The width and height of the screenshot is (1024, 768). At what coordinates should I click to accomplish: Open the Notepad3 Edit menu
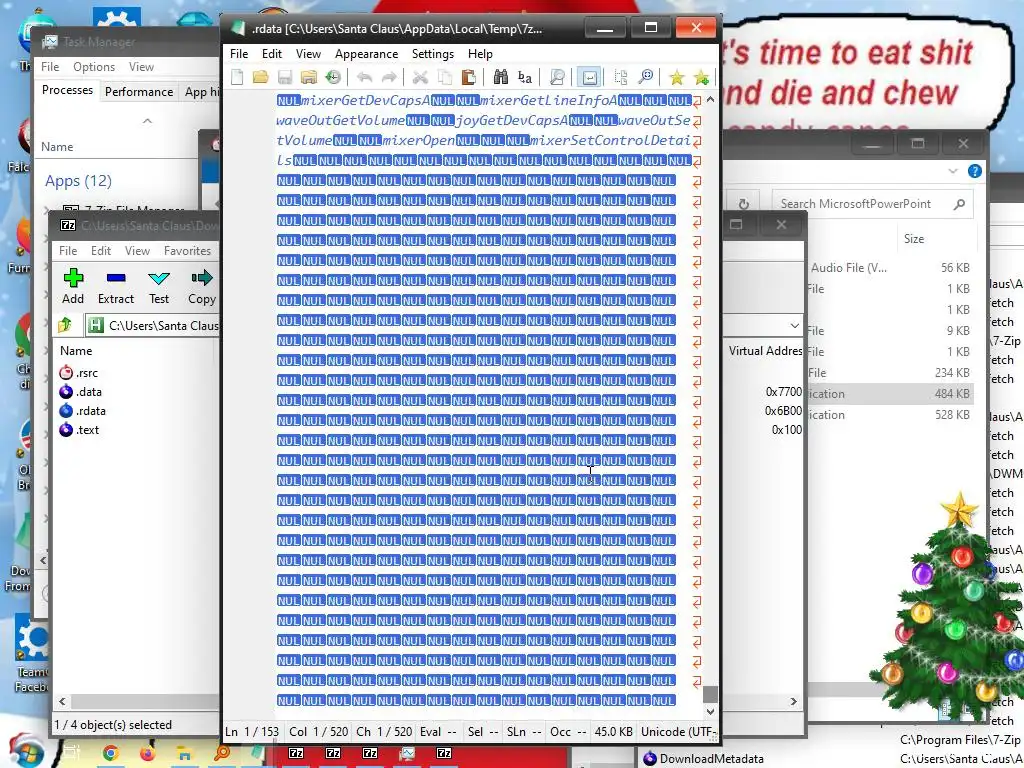pos(272,54)
